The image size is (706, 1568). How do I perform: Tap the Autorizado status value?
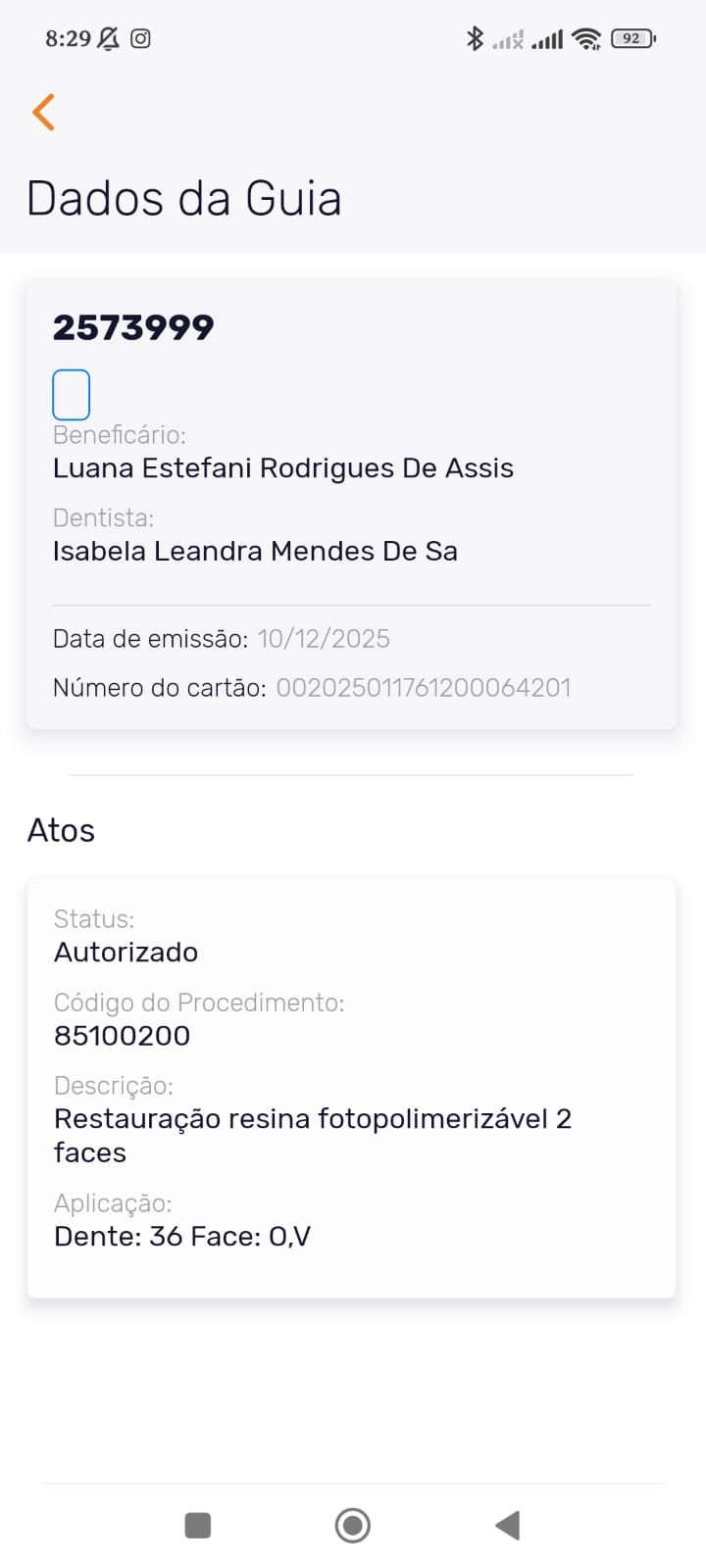[x=126, y=953]
